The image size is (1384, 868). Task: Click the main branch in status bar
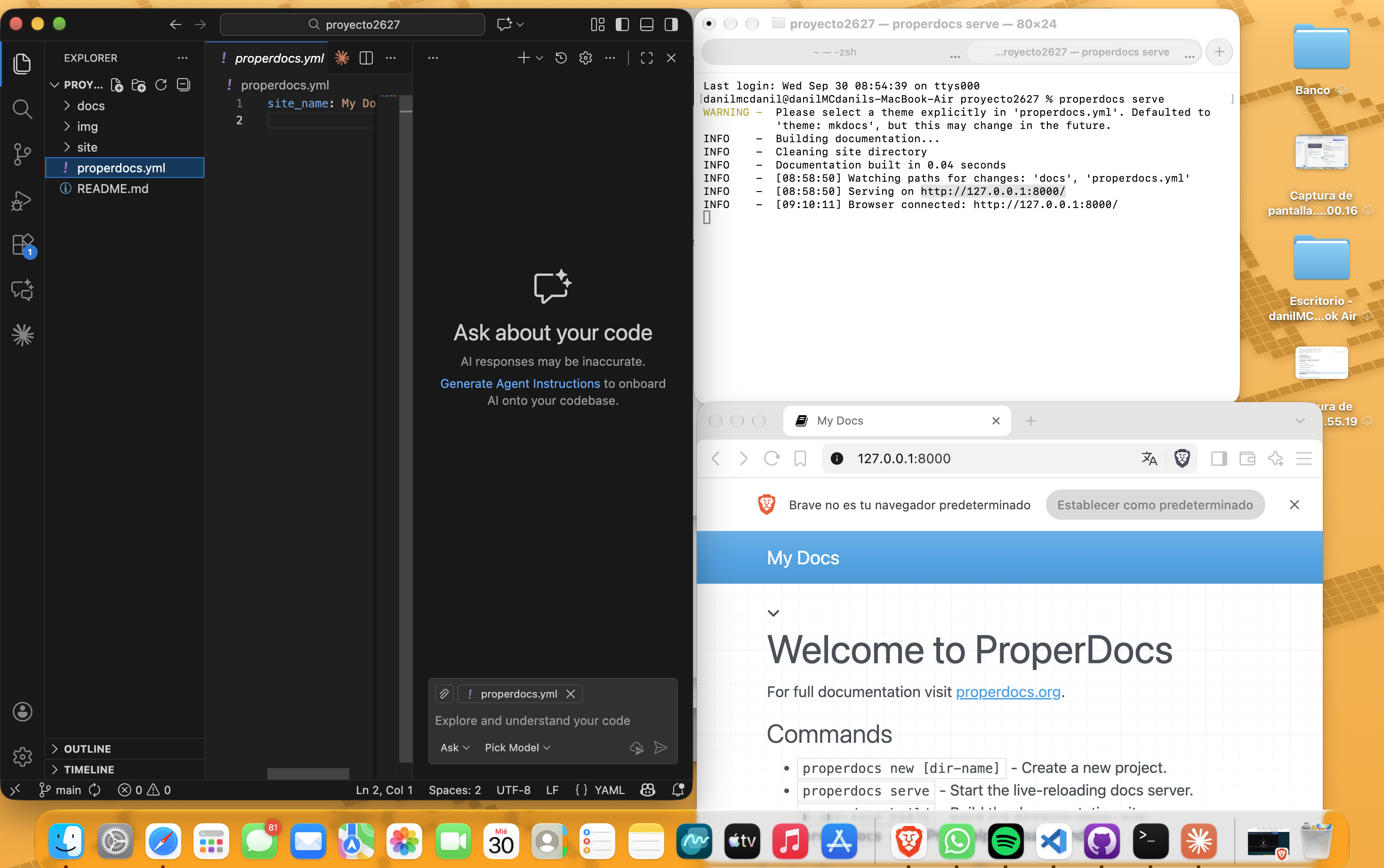tap(60, 790)
